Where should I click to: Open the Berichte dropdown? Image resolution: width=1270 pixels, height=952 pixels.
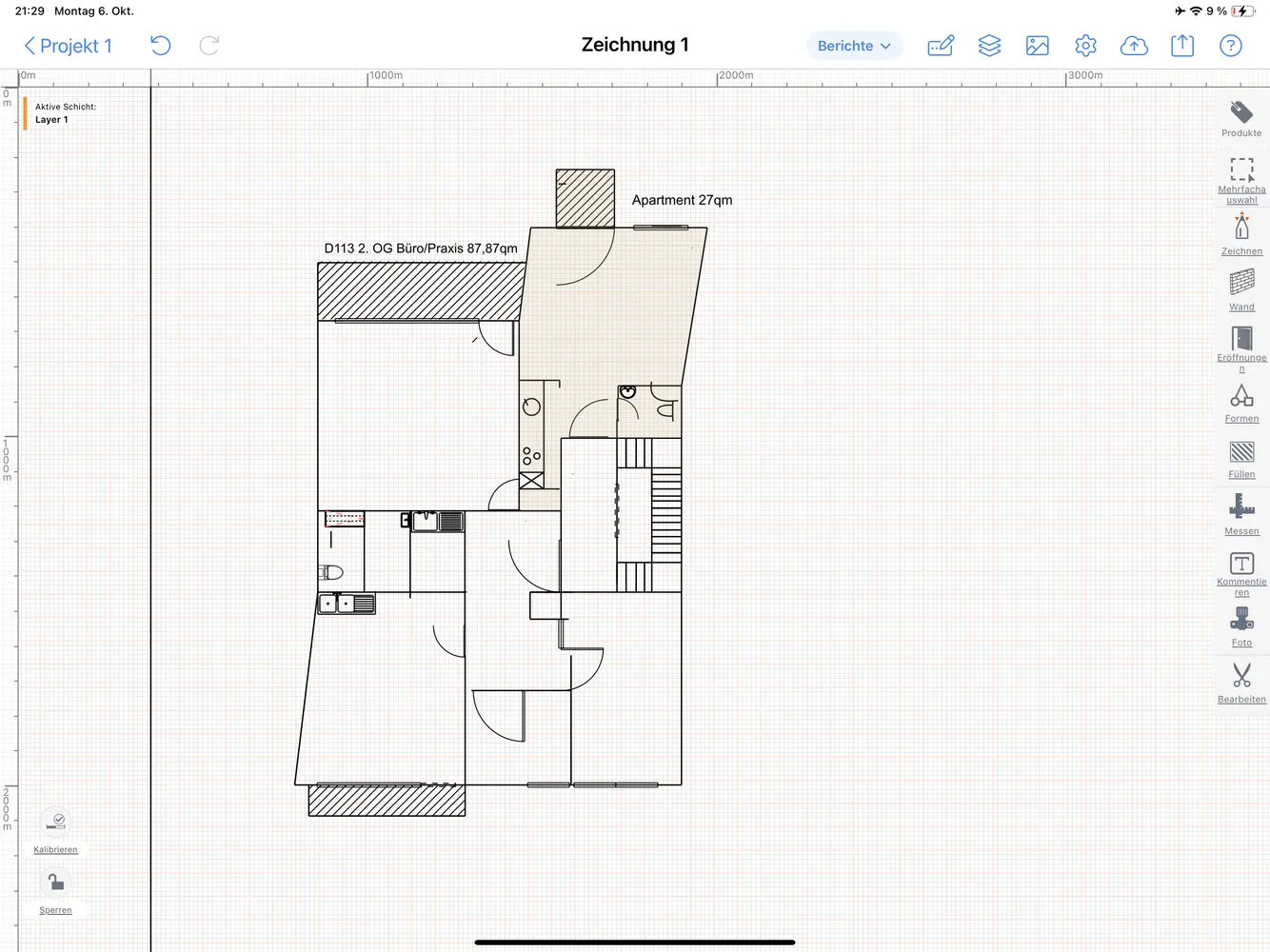tap(854, 46)
